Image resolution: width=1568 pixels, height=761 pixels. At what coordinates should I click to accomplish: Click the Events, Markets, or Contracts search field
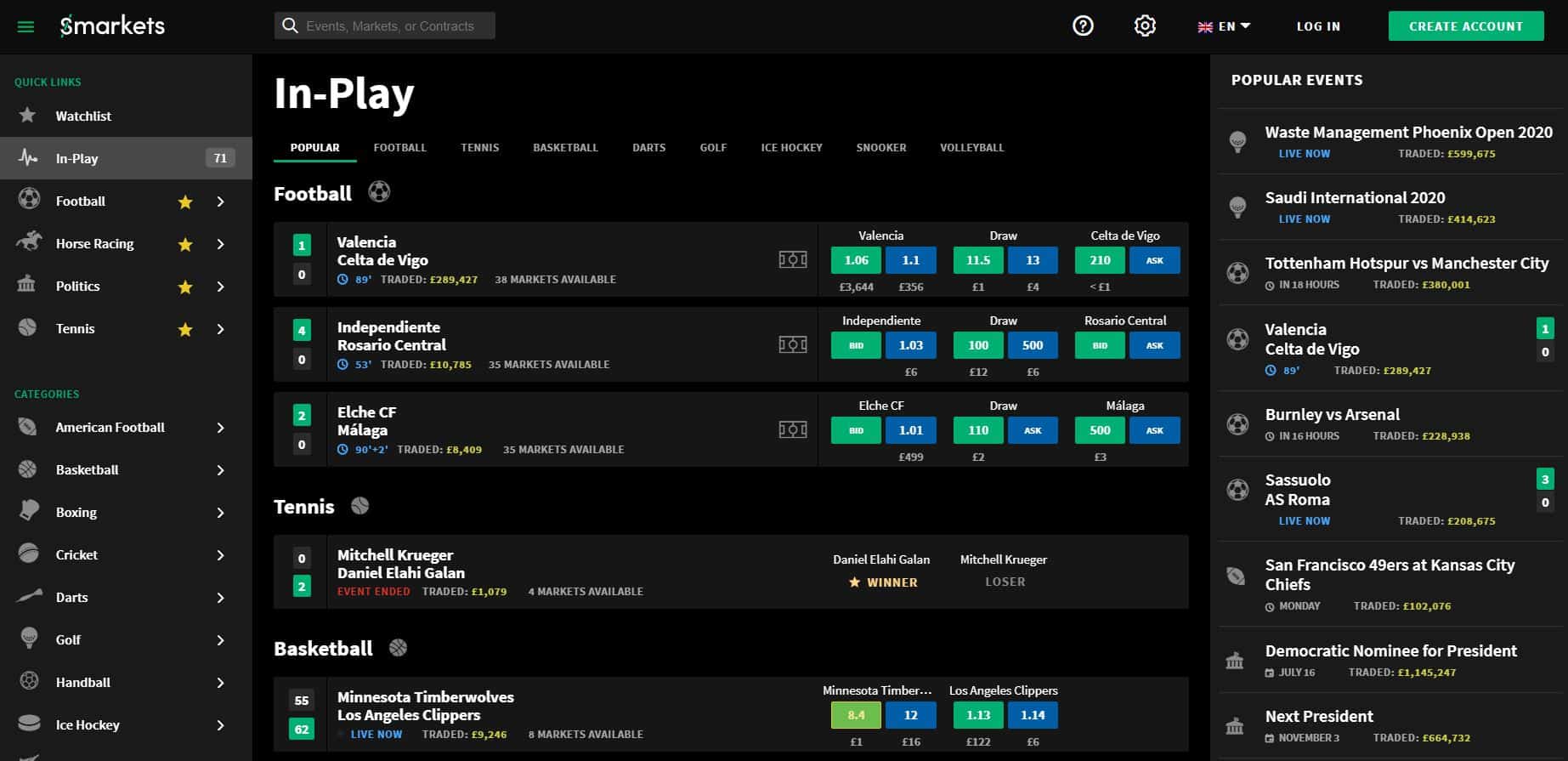[x=384, y=26]
